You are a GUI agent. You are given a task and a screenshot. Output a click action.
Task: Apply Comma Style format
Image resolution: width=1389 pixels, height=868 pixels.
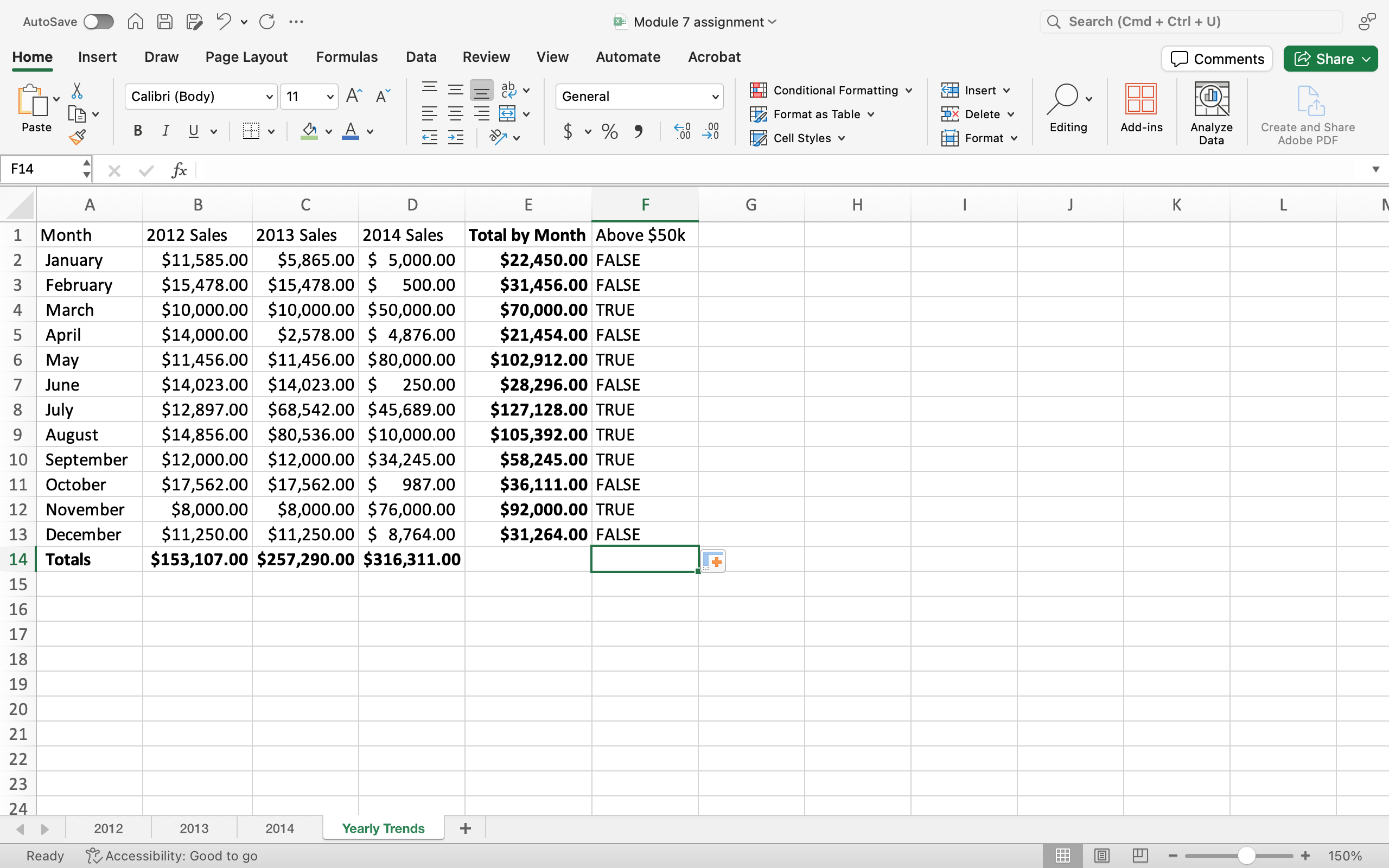click(x=638, y=131)
